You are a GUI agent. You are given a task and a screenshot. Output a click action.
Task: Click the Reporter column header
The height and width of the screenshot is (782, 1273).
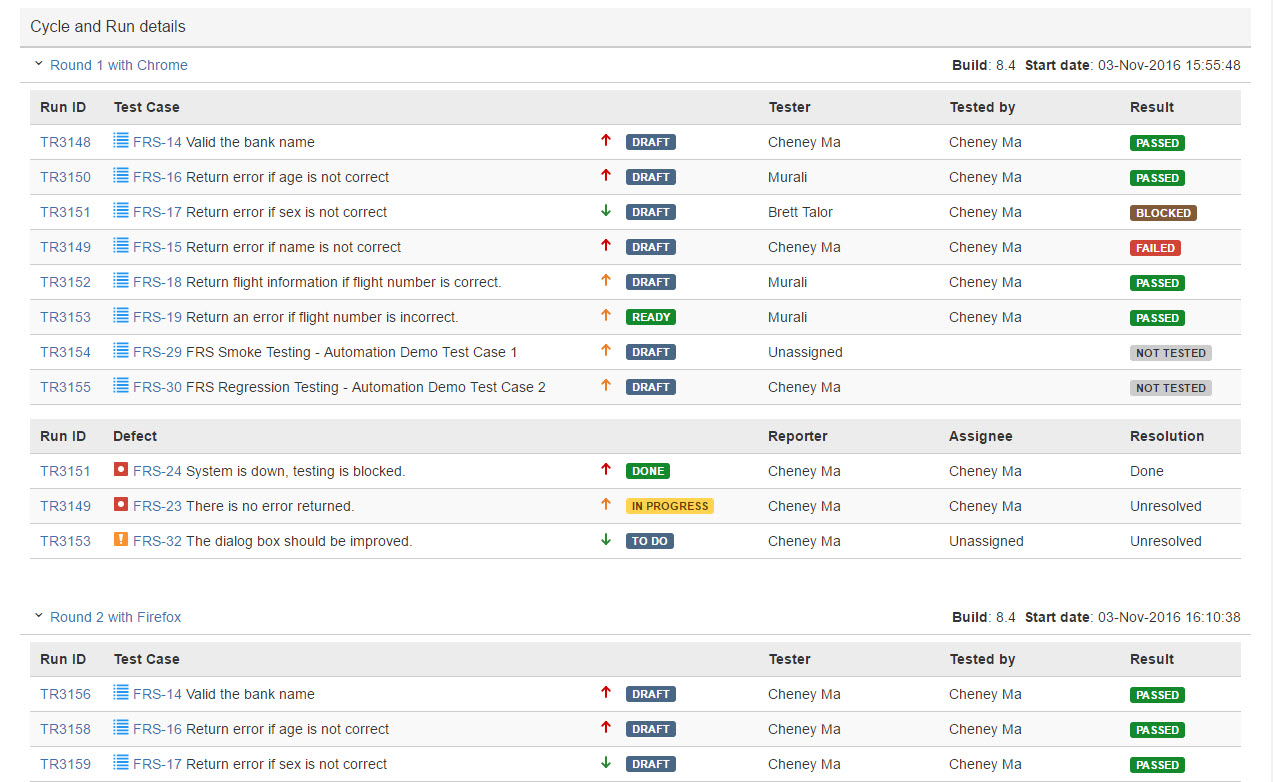tap(798, 436)
